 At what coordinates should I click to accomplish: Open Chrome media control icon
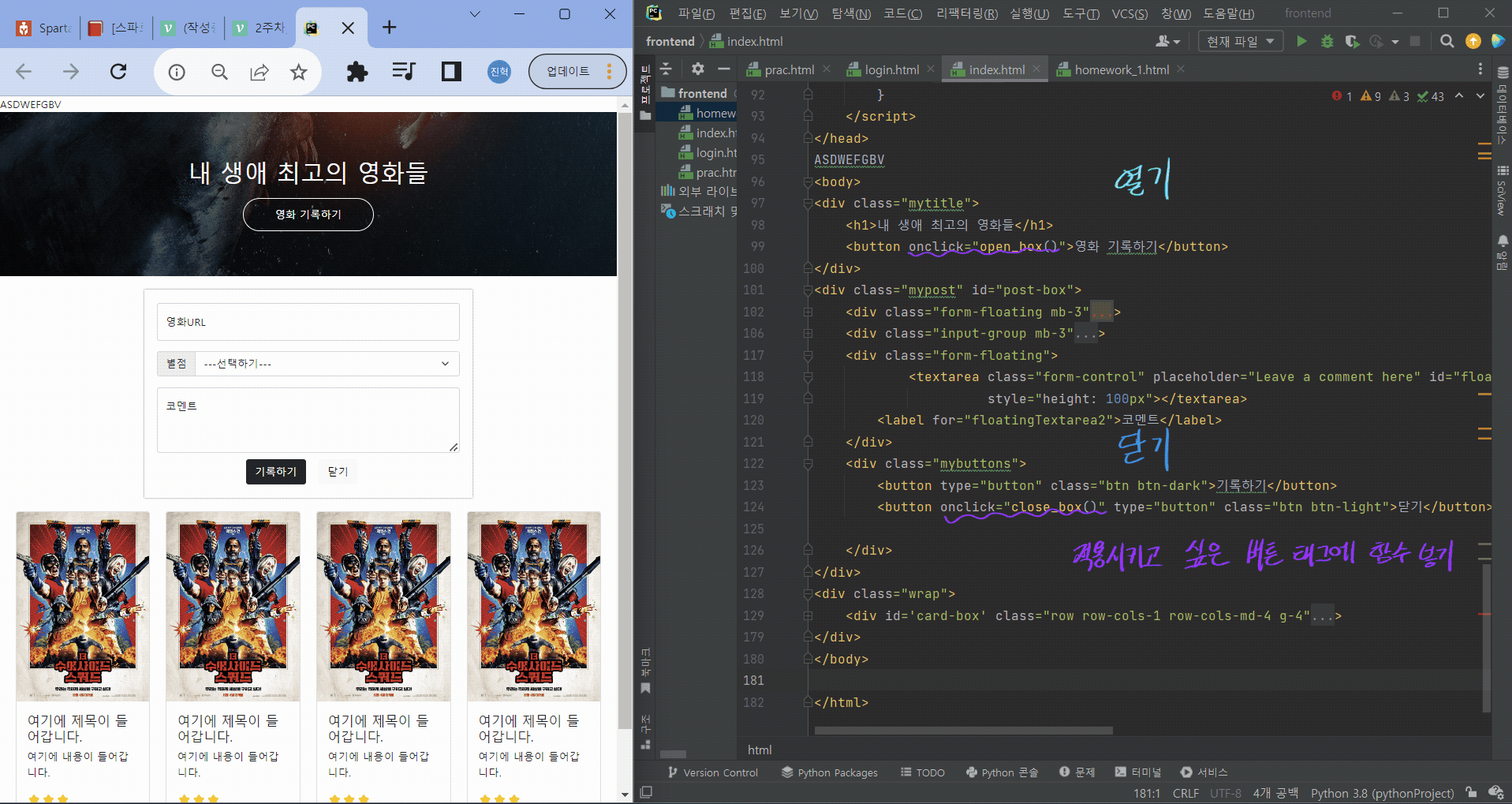403,72
